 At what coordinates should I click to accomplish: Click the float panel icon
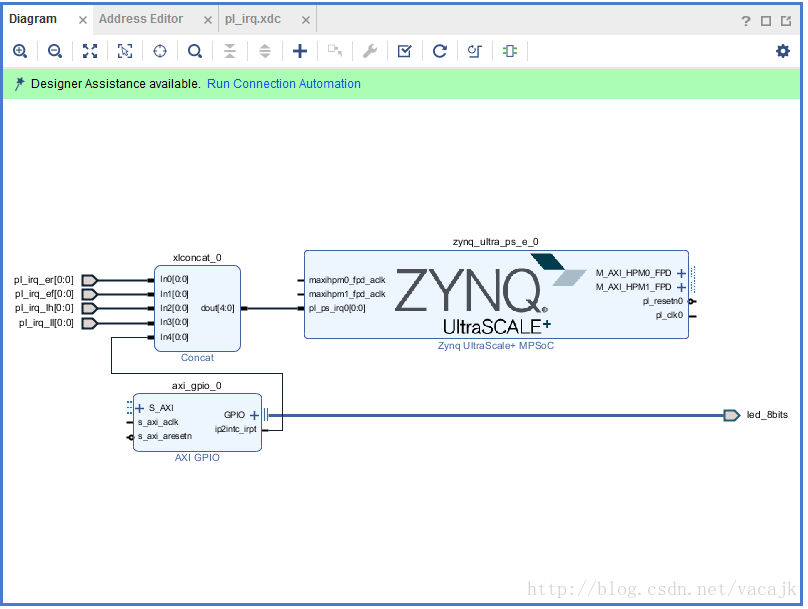(x=786, y=21)
